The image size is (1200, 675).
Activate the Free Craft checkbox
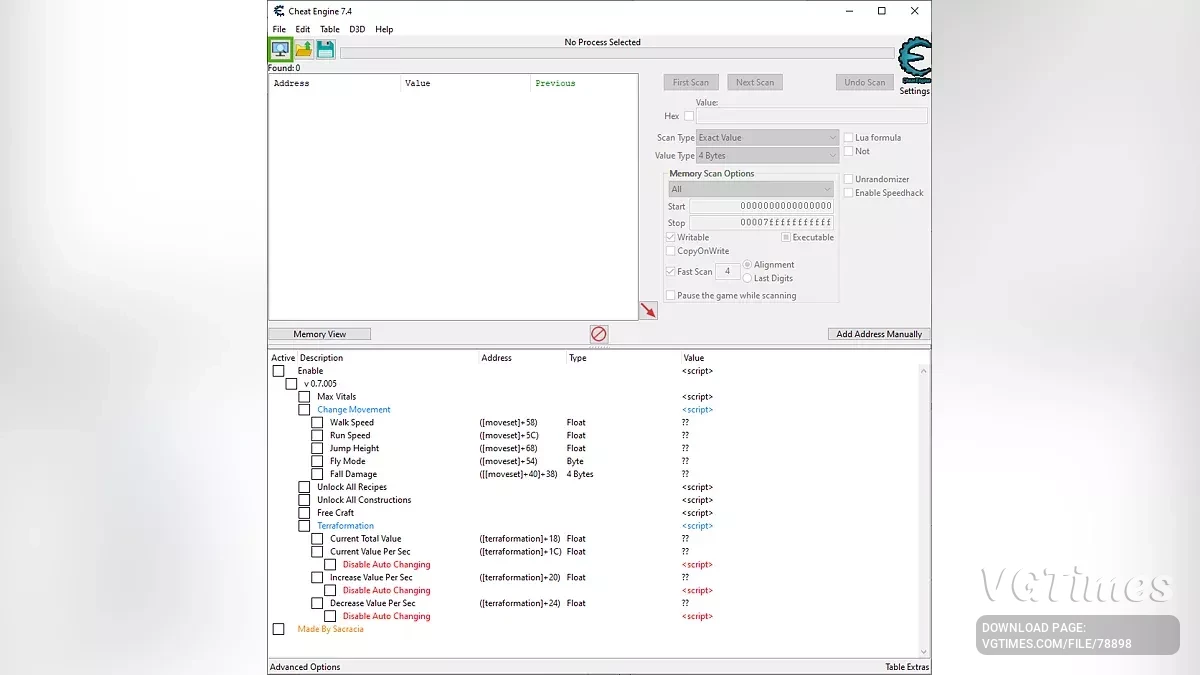click(304, 513)
